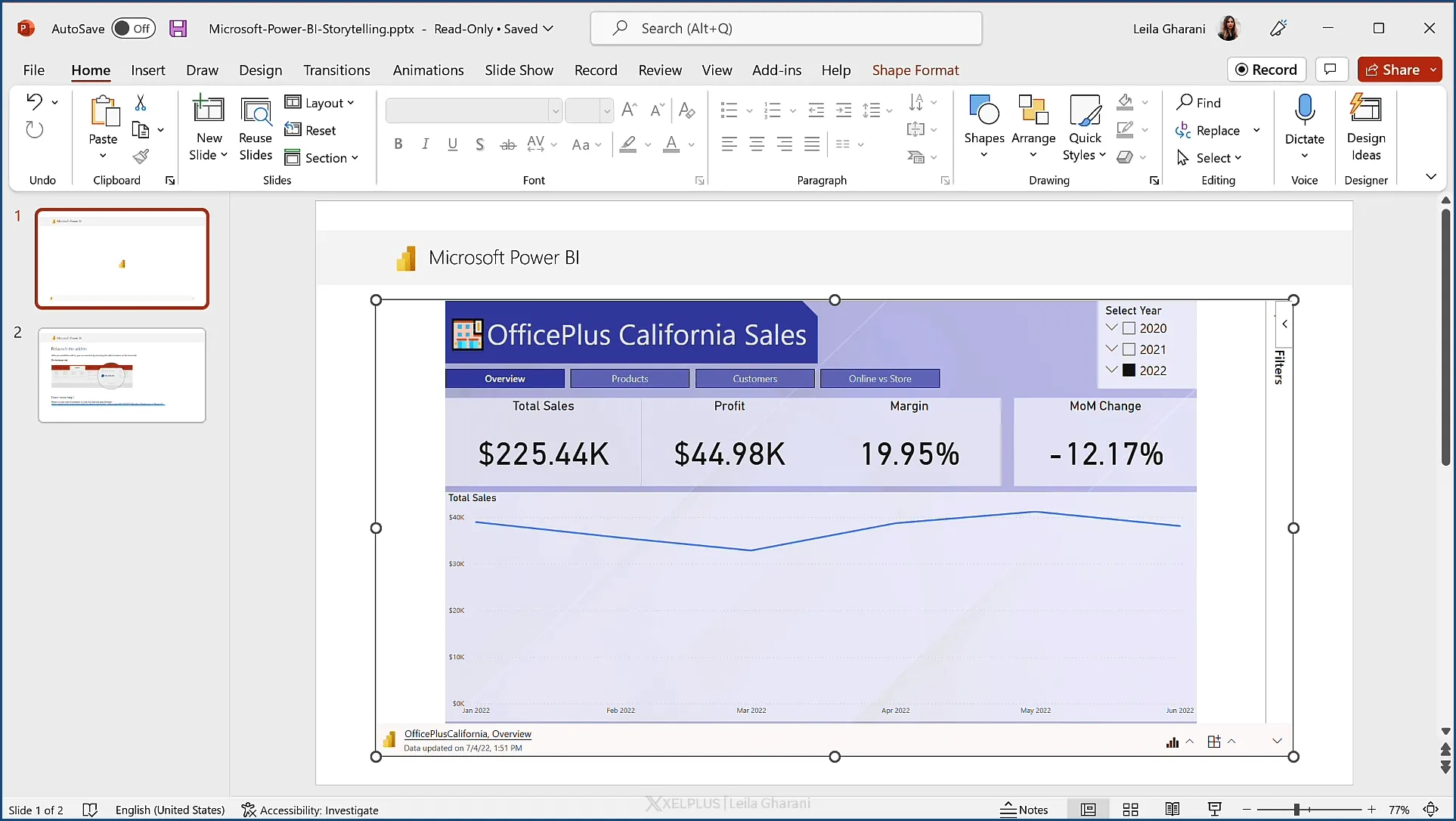Click the Products navigation button

pyautogui.click(x=630, y=379)
